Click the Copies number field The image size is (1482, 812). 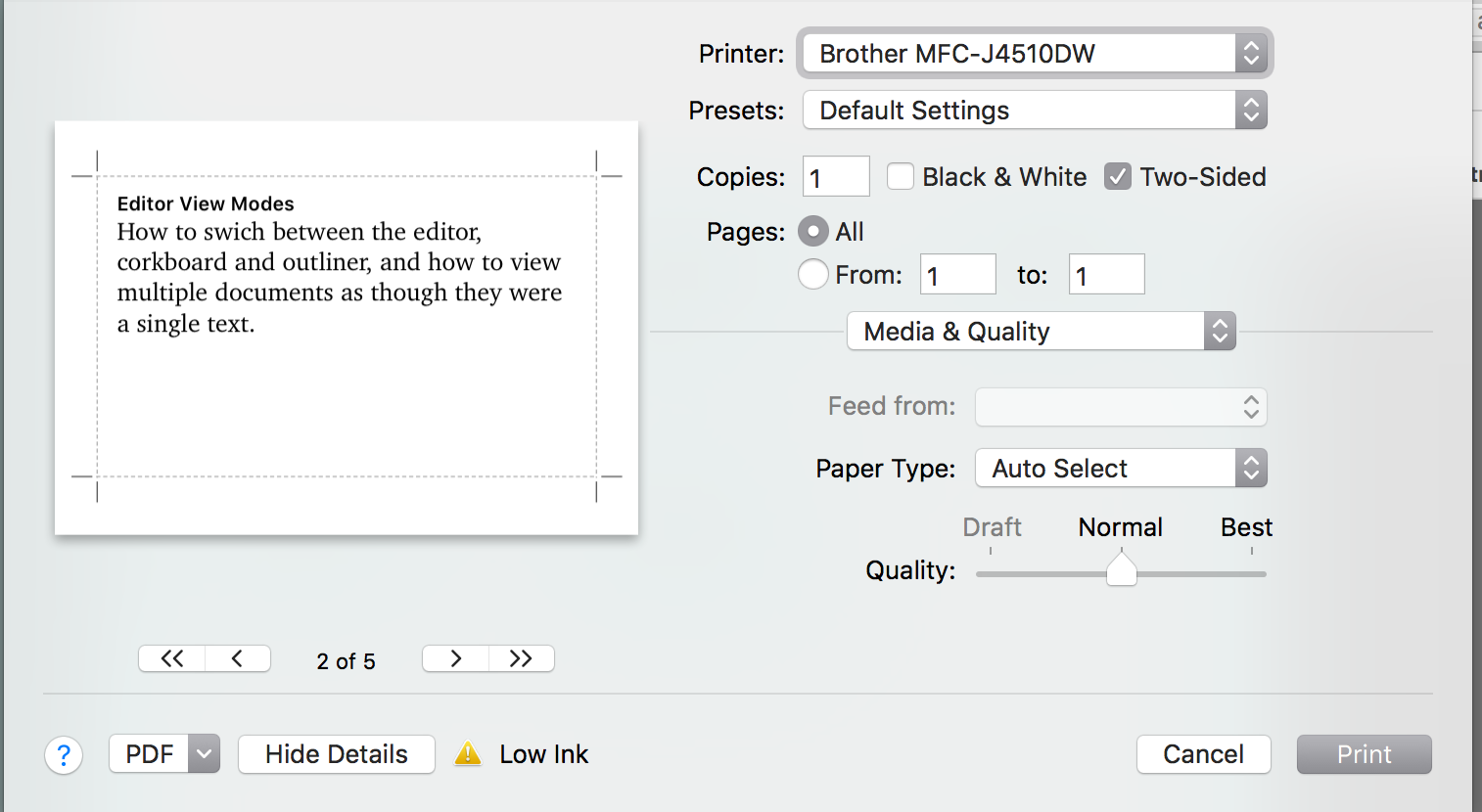[x=836, y=177]
